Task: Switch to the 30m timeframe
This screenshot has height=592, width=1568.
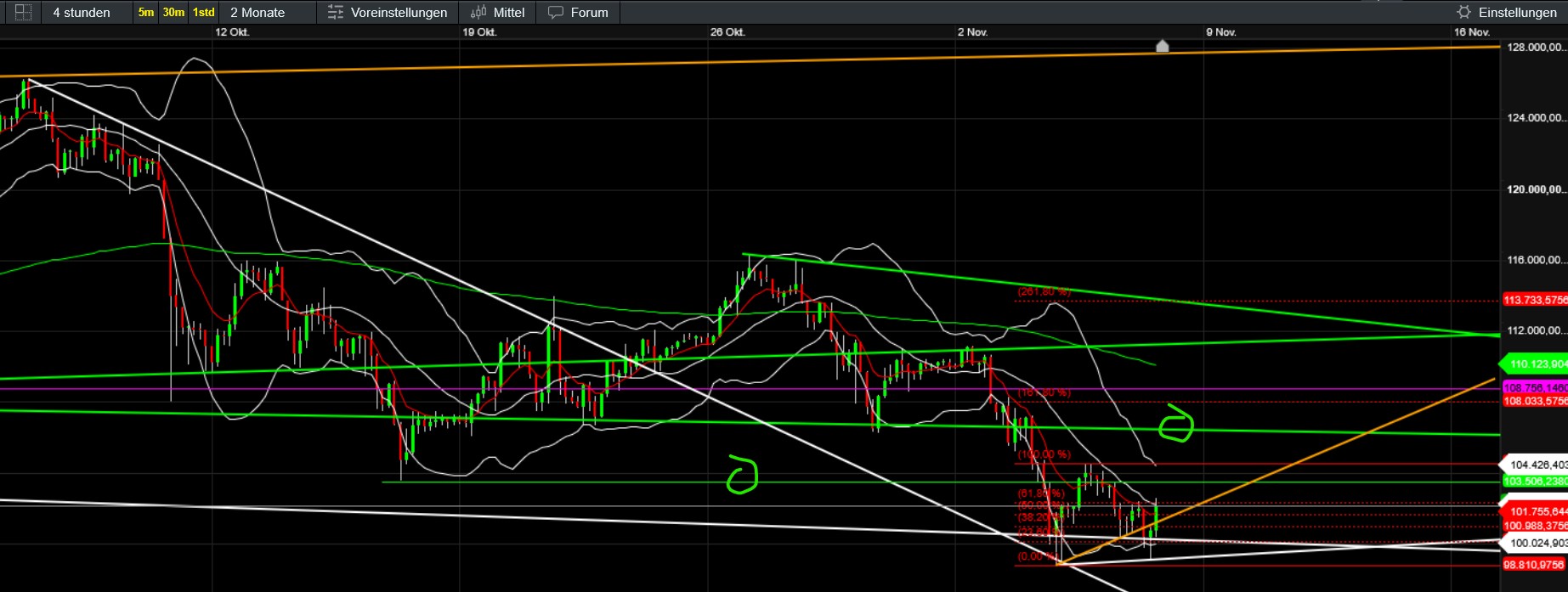Action: [x=173, y=12]
